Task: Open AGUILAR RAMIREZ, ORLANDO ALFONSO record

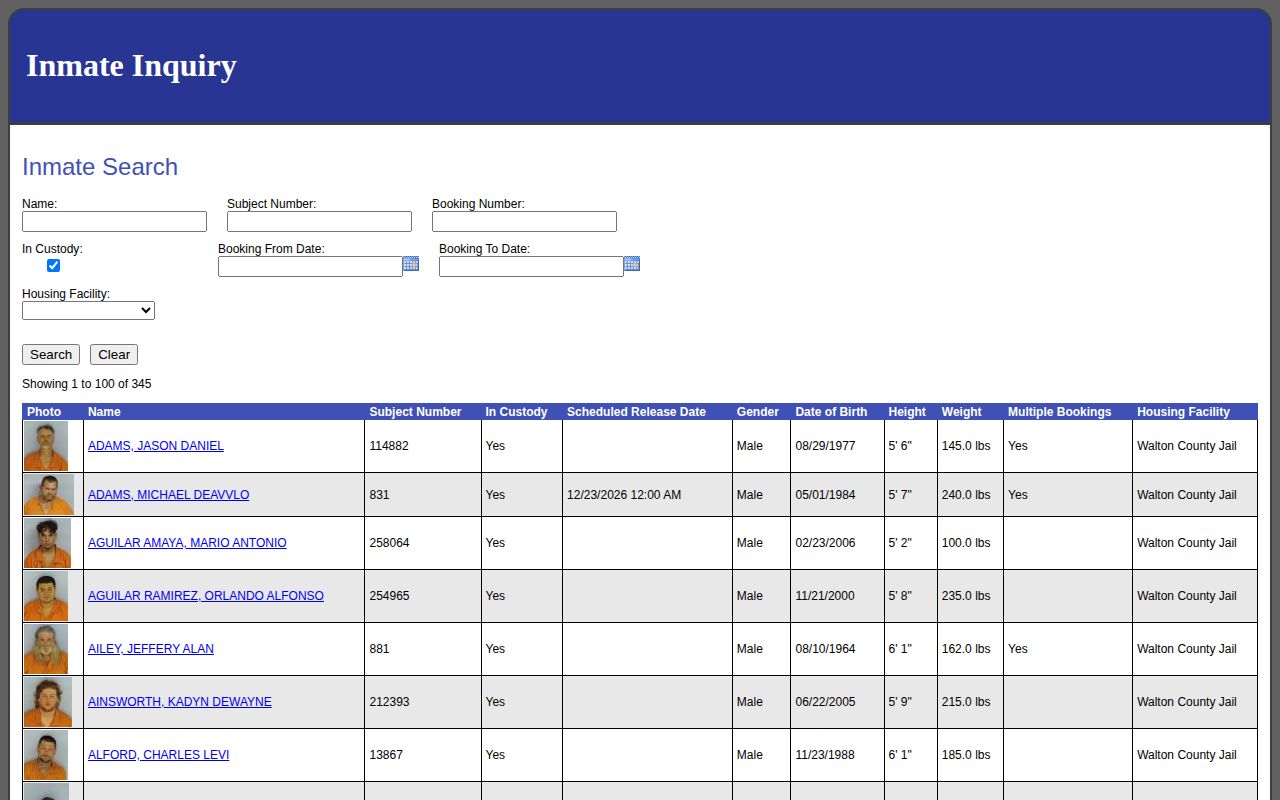Action: pyautogui.click(x=206, y=596)
